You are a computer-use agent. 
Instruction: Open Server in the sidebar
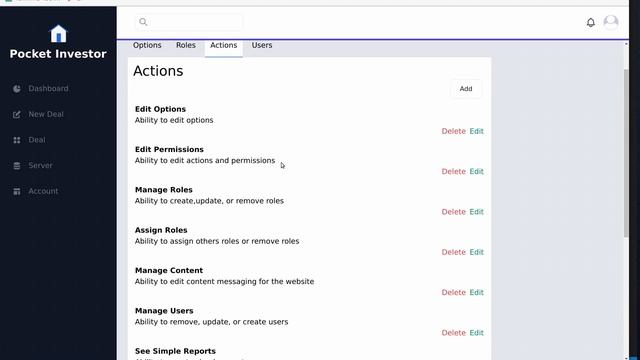(40, 166)
